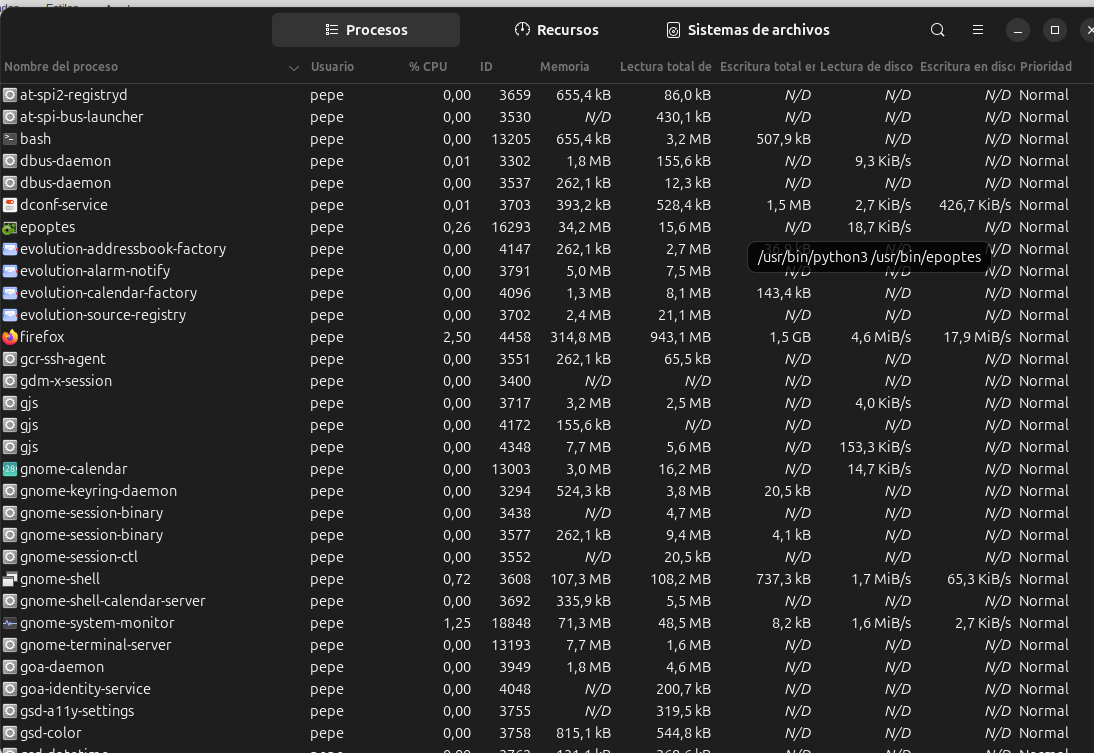Click the gnome-system-monitor process icon
Image resolution: width=1094 pixels, height=753 pixels.
pos(10,623)
